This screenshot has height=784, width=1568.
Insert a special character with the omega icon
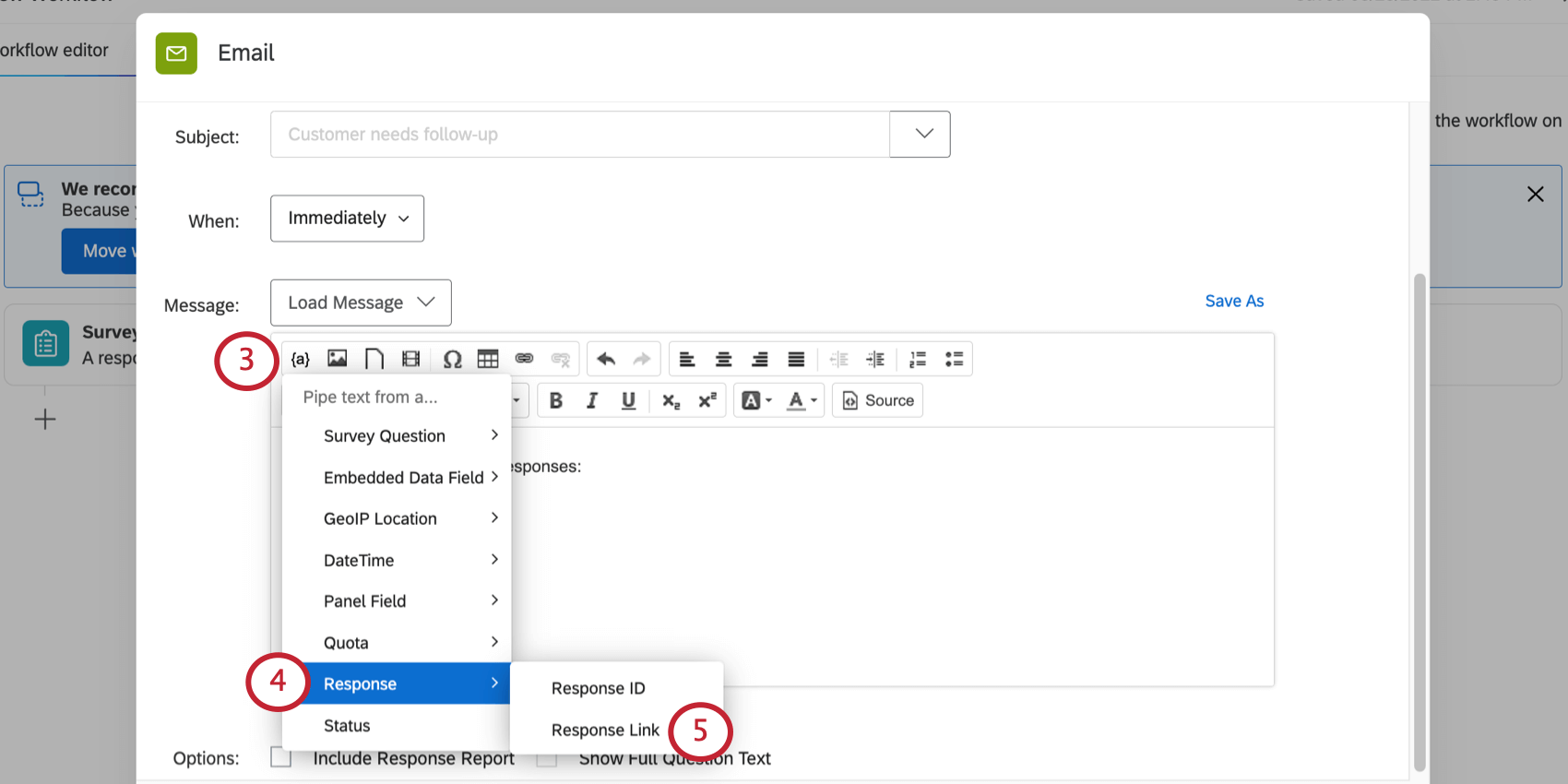click(x=452, y=359)
